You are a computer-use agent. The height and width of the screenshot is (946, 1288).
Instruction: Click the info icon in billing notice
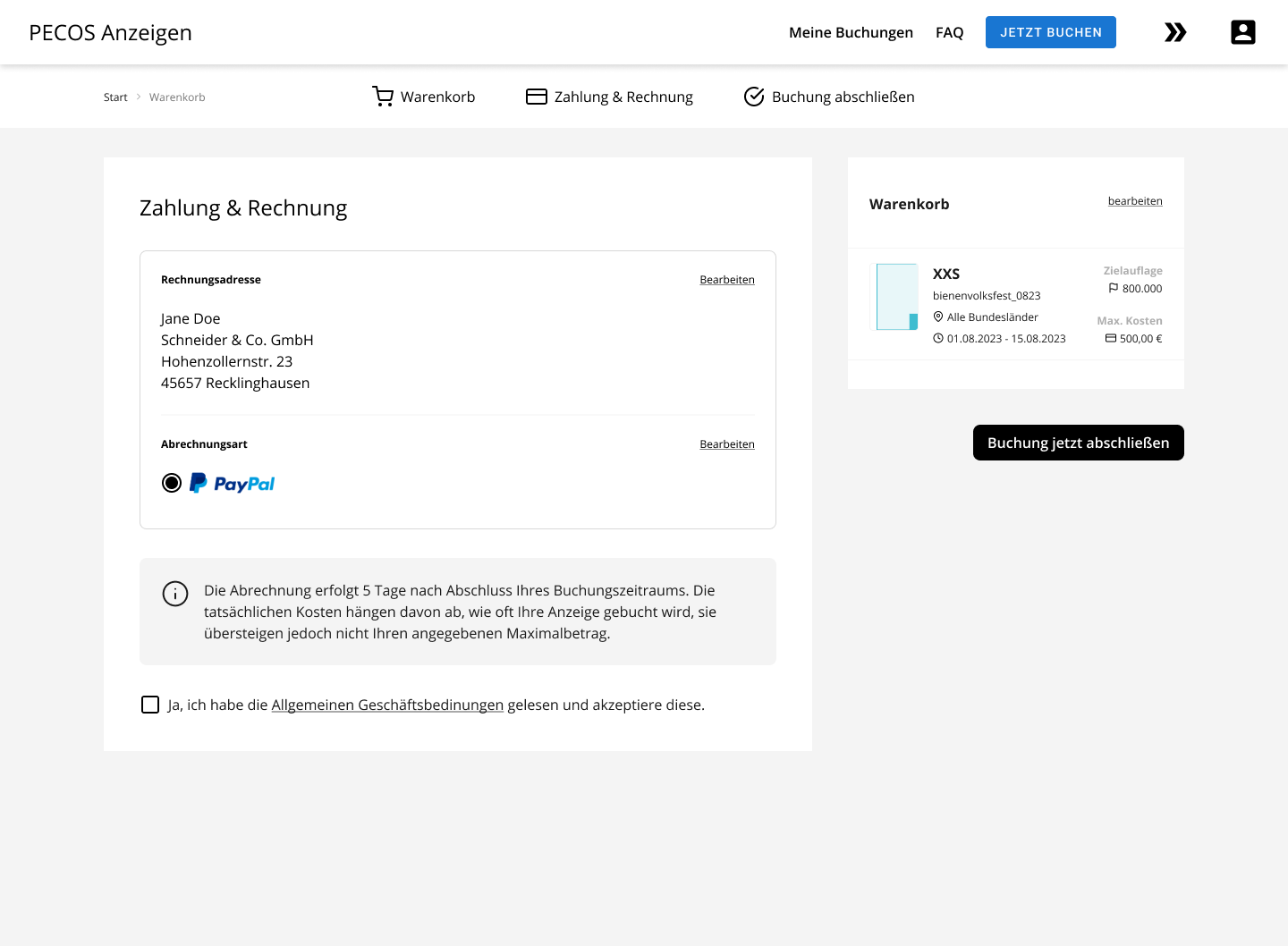[175, 594]
